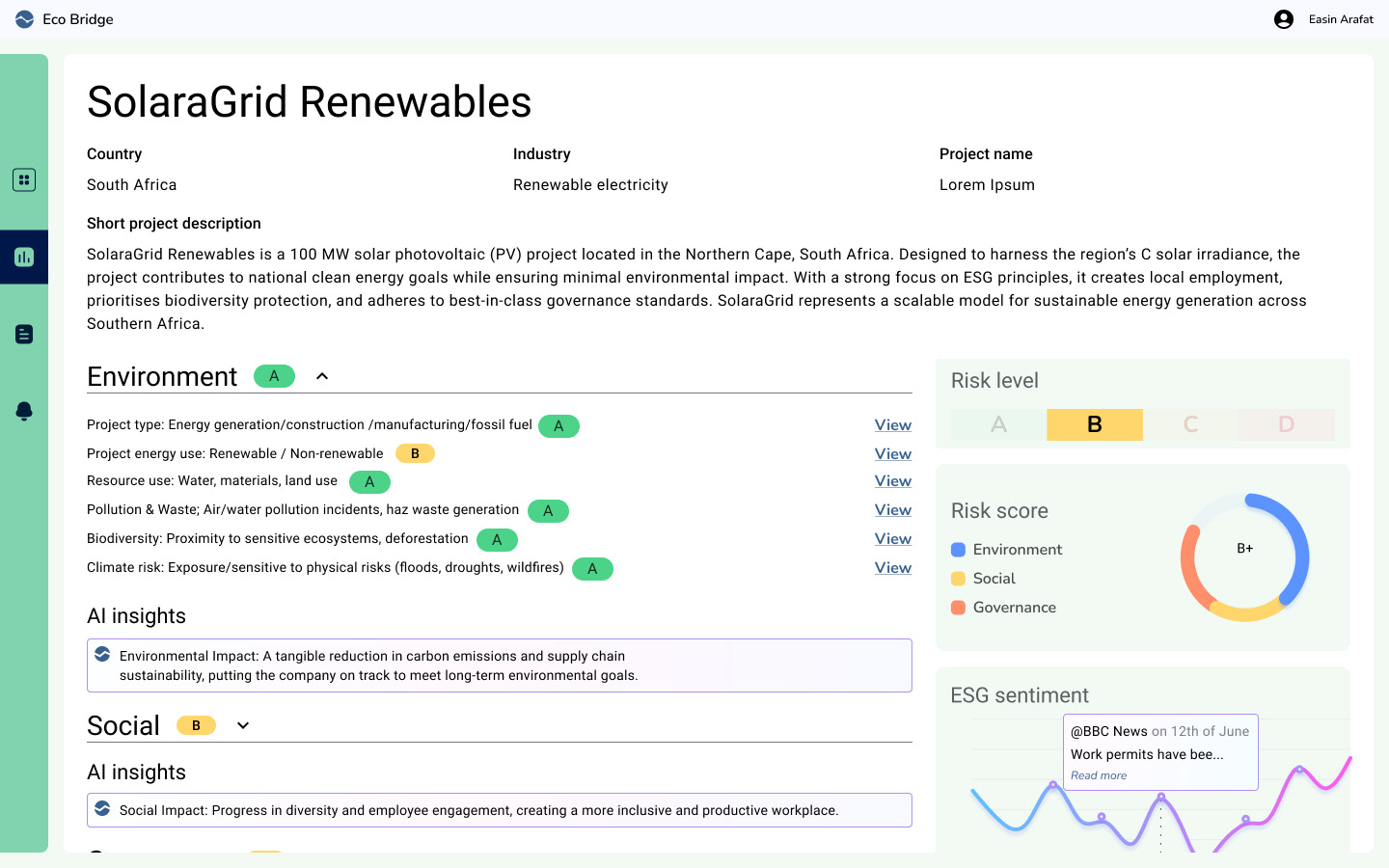Open the user profile avatar icon

click(x=1284, y=19)
